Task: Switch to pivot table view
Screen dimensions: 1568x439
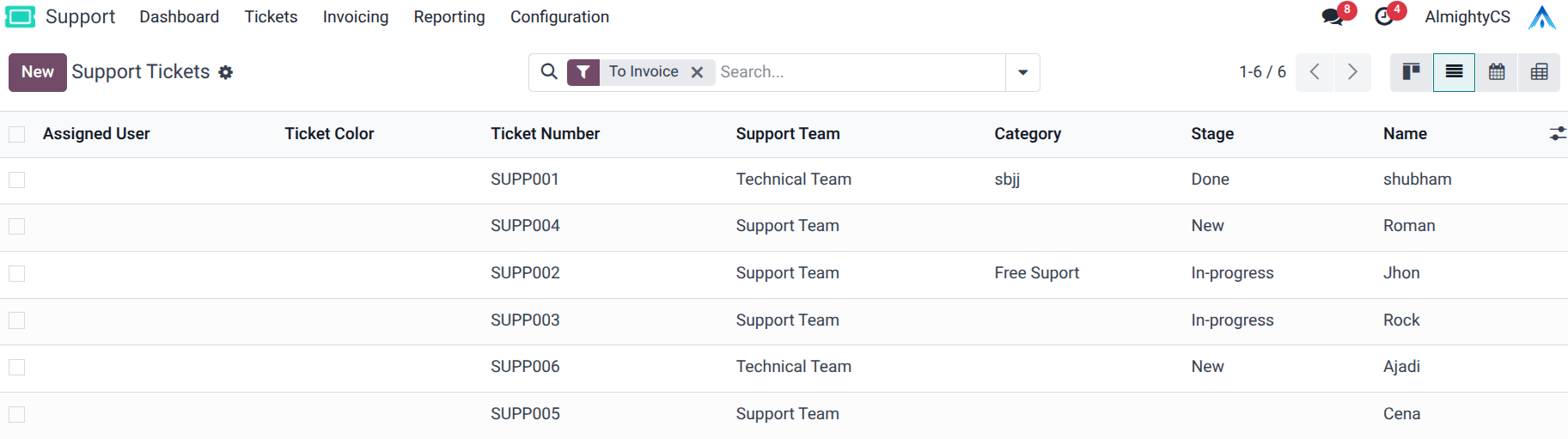Action: coord(1540,72)
